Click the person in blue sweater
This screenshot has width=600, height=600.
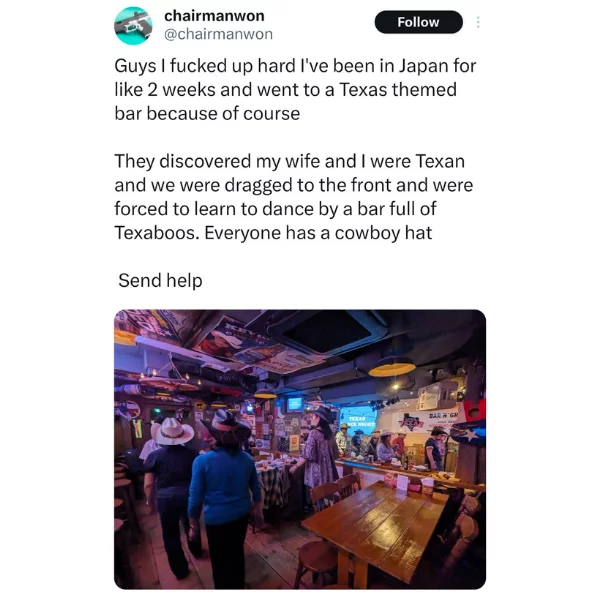pyautogui.click(x=225, y=494)
